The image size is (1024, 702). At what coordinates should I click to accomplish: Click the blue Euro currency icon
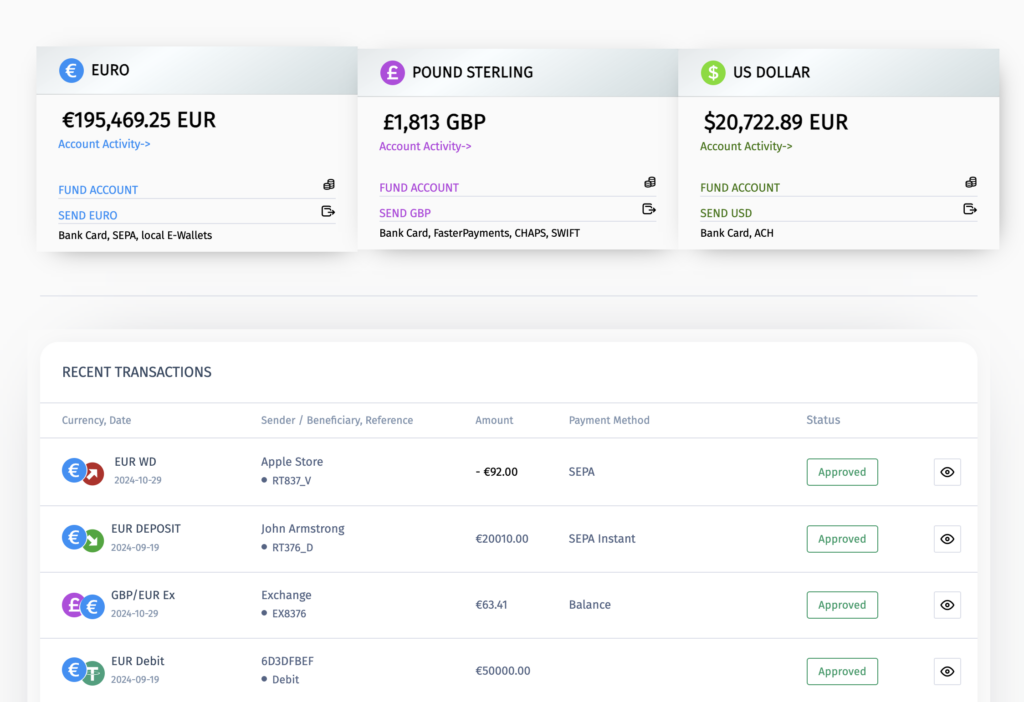[71, 70]
